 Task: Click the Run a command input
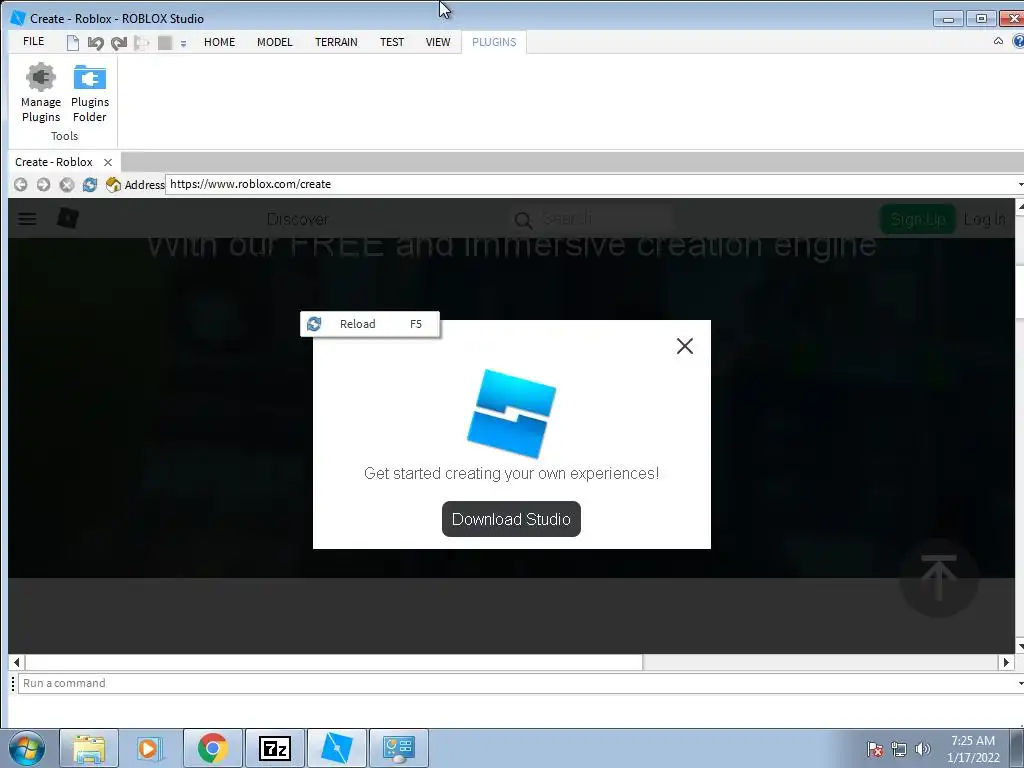pyautogui.click(x=516, y=683)
